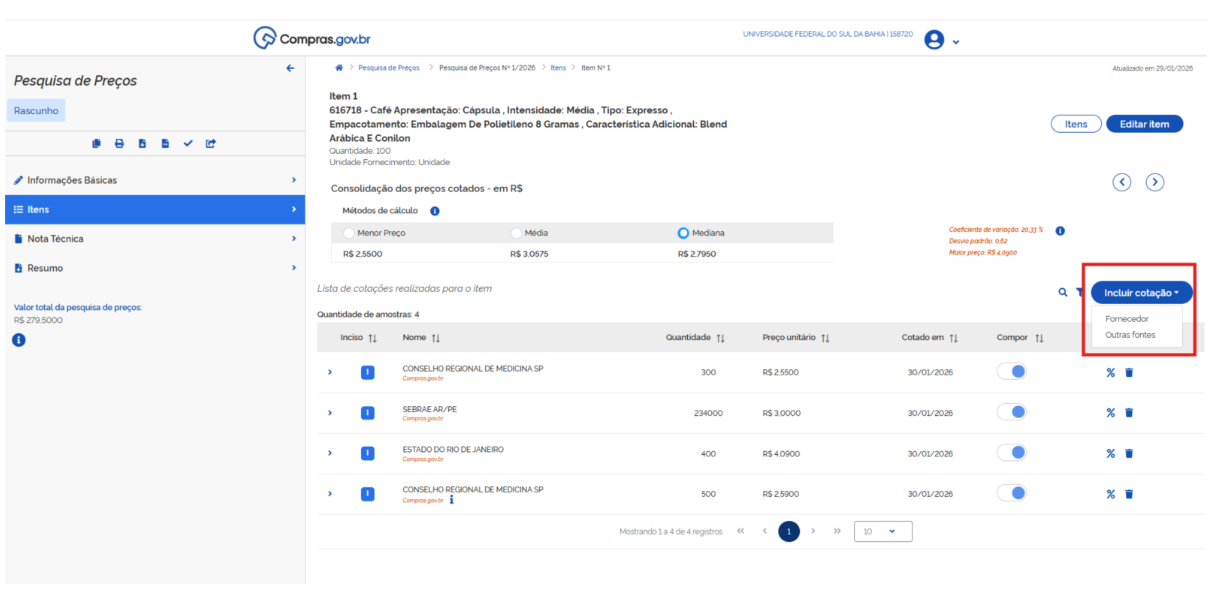Choose Outras fontes from Incluir cotação menu
This screenshot has width=1217, height=612.
[1130, 335]
